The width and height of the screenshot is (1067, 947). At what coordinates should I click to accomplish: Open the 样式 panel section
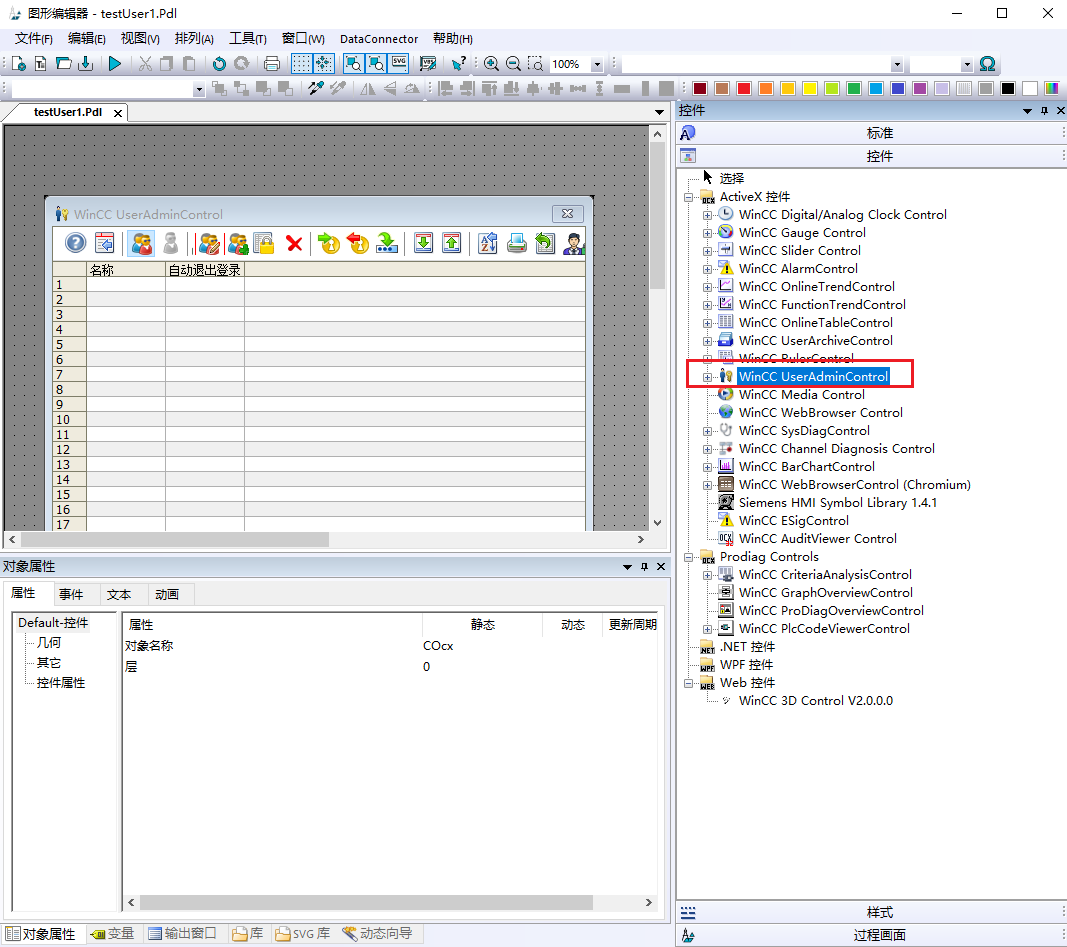[879, 912]
